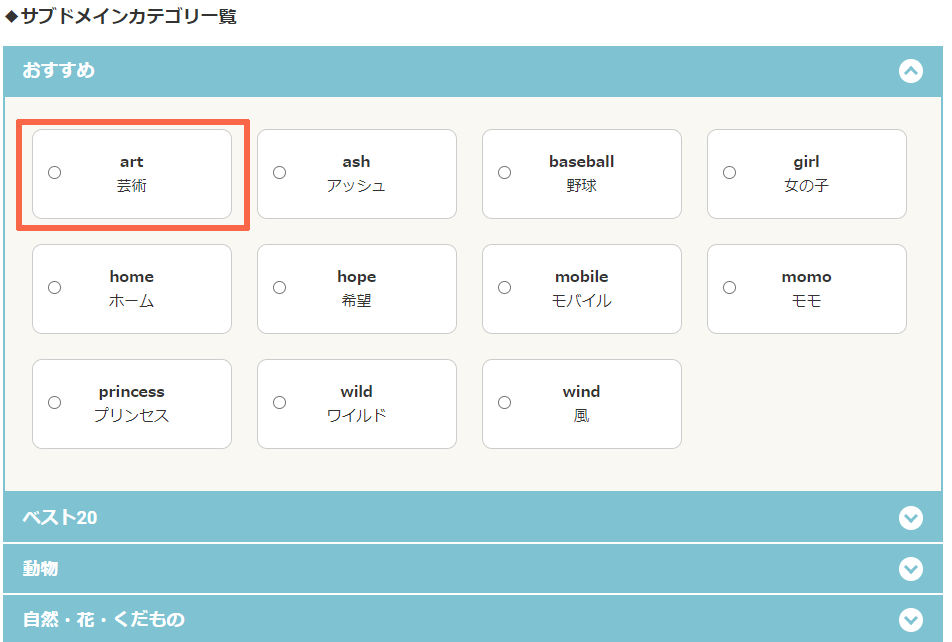
Task: Choose the baseball 野球 radio option
Action: 505,173
